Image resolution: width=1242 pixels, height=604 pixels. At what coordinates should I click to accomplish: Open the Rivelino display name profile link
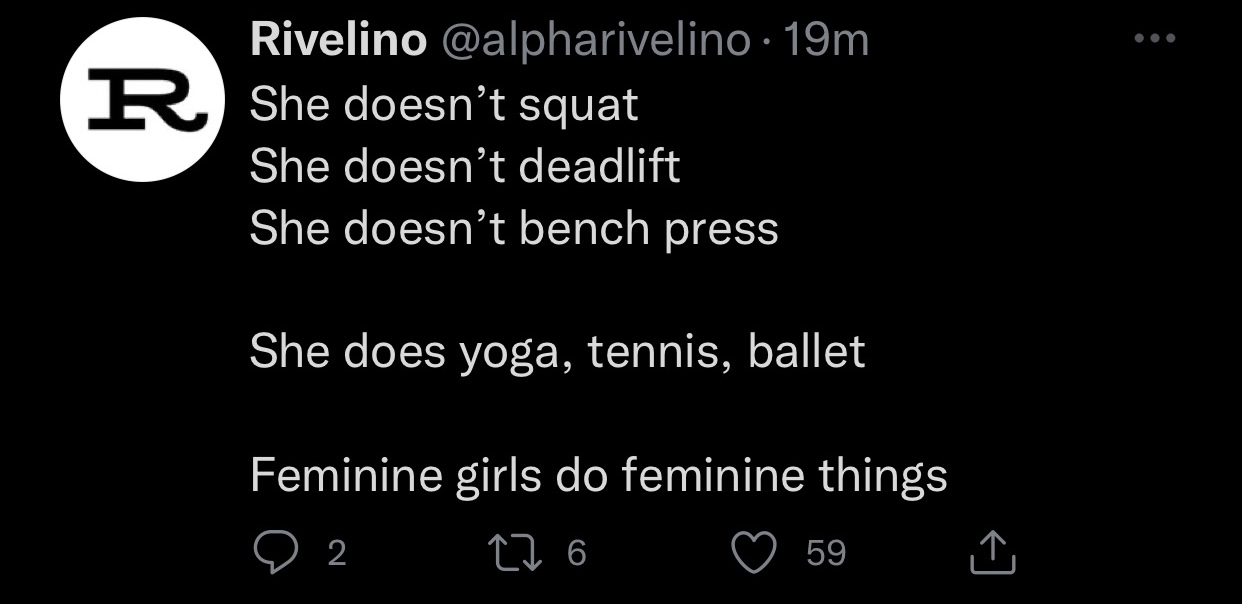point(339,41)
